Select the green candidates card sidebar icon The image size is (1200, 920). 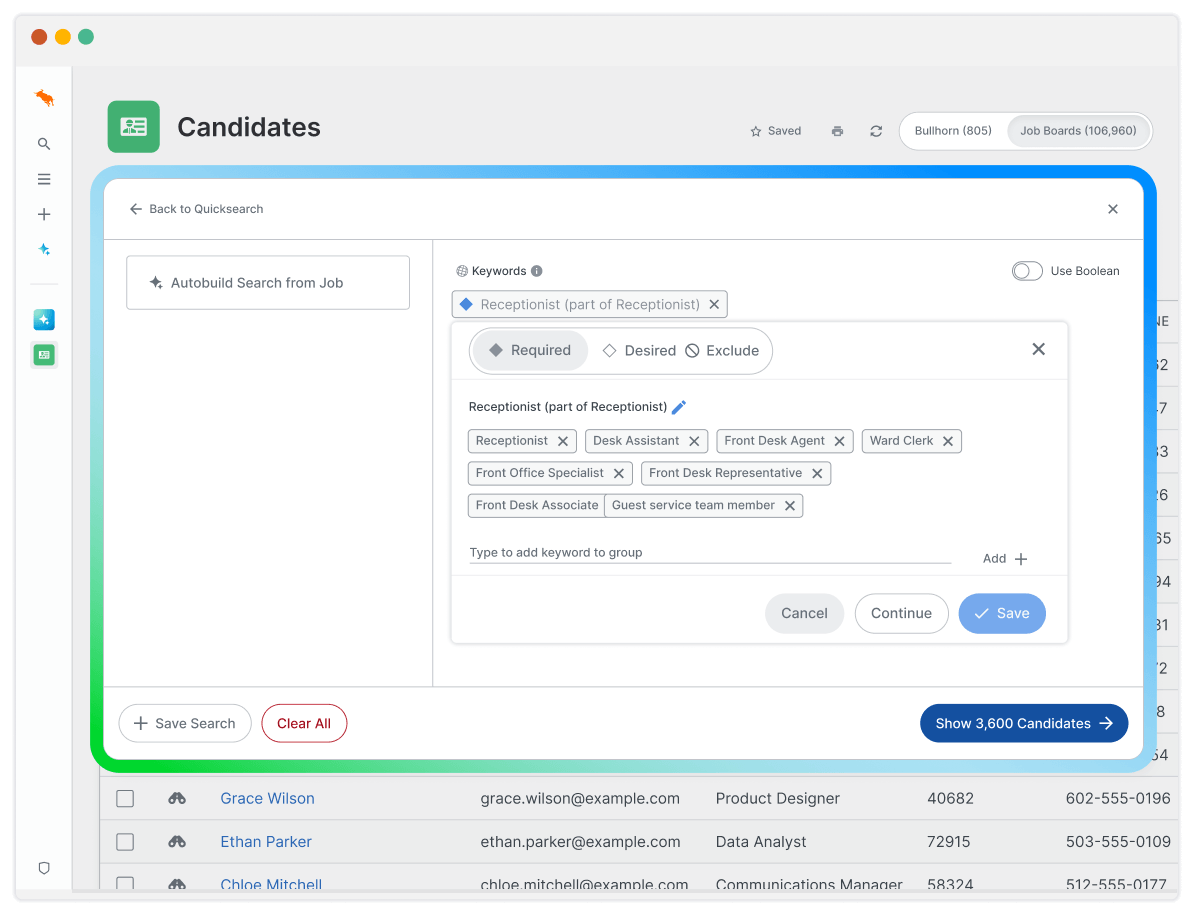[44, 354]
